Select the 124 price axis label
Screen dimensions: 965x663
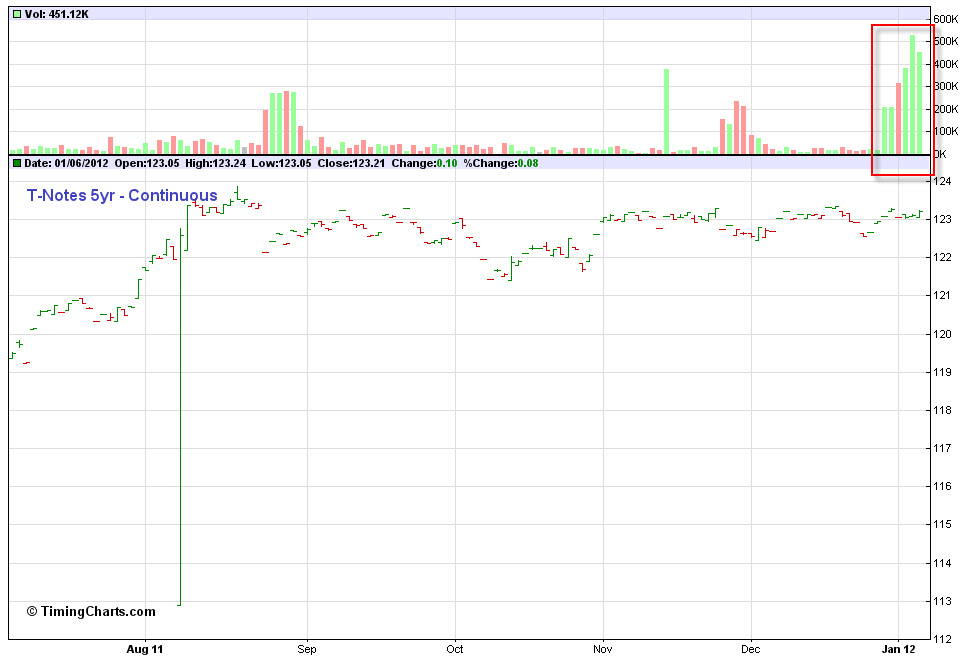(941, 181)
